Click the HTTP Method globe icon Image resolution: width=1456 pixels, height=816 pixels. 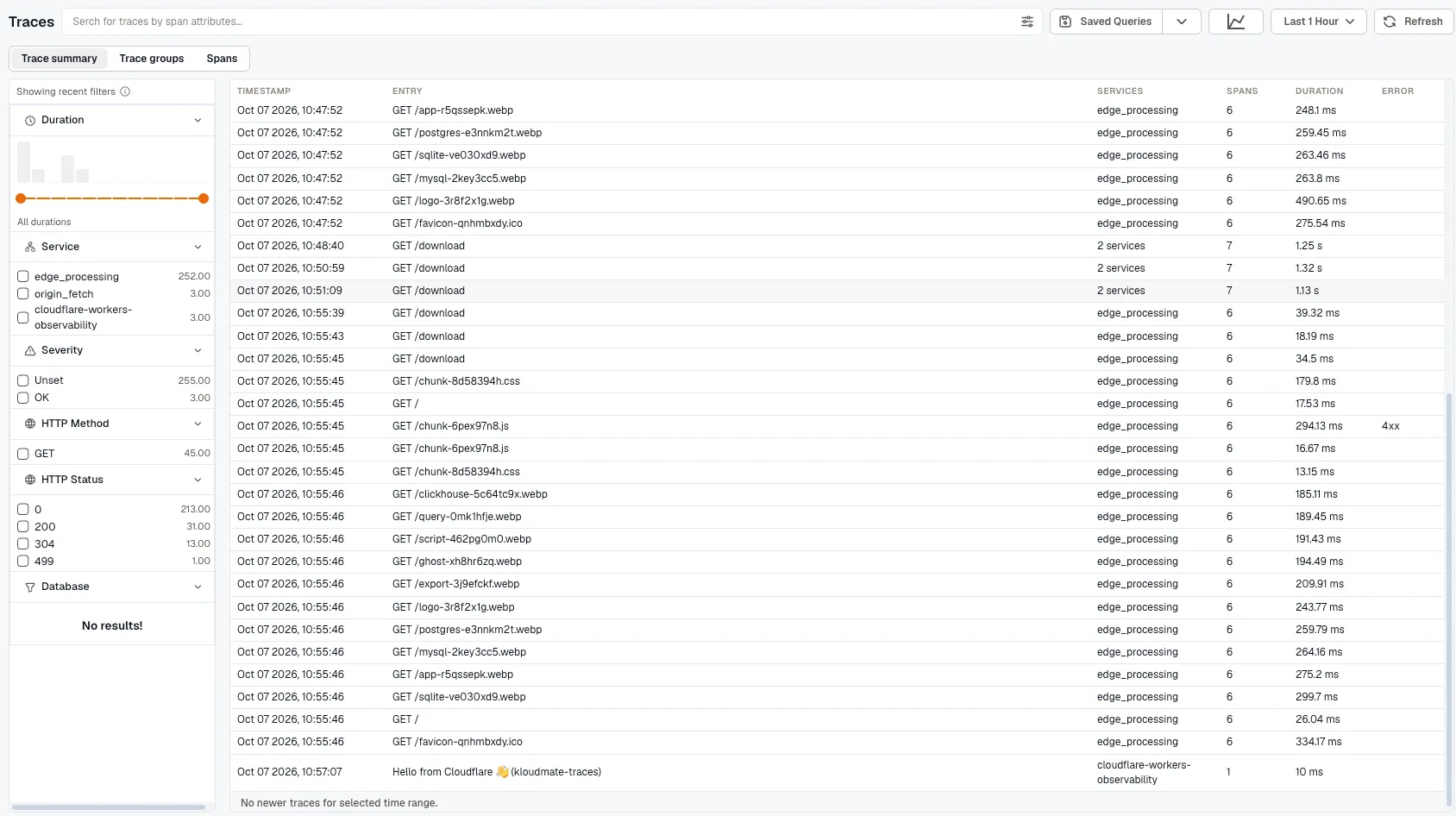click(x=30, y=424)
